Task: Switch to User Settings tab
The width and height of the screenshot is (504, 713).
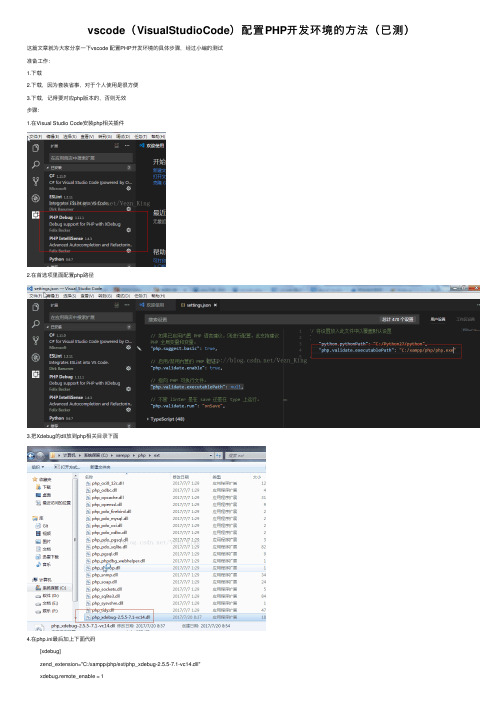Action: tap(438, 319)
